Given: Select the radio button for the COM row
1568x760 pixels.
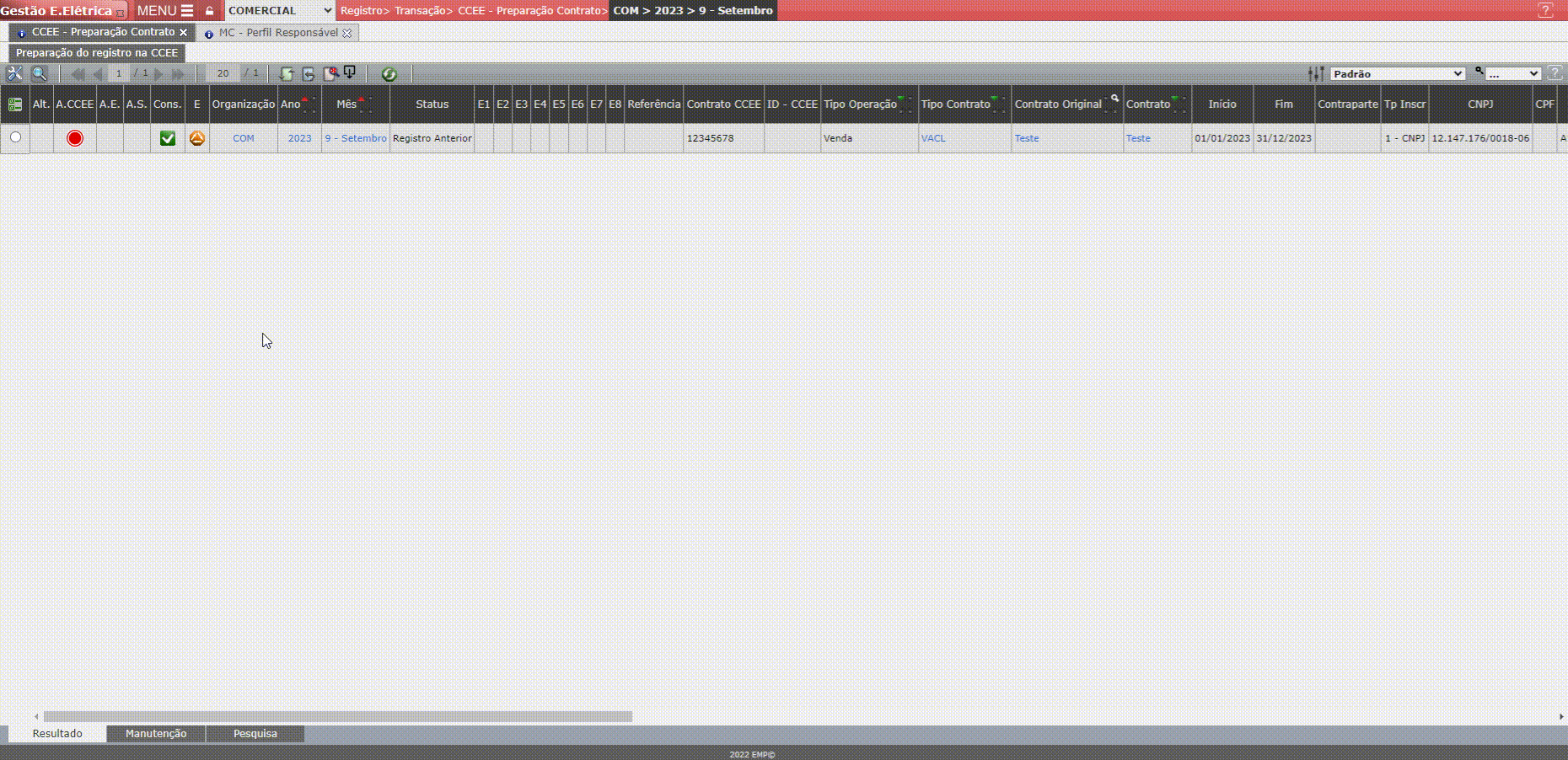Looking at the screenshot, I should pos(15,137).
